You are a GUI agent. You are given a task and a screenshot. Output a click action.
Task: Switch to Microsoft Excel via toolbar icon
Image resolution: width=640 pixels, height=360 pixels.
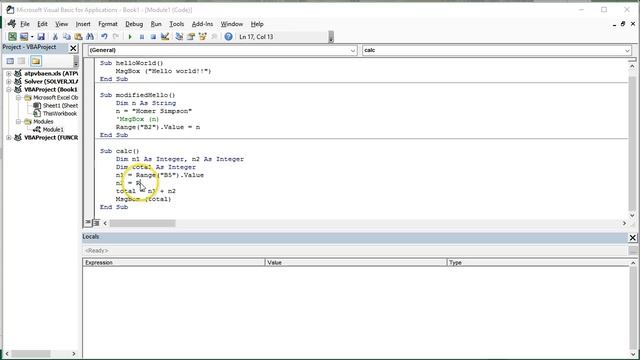12,37
